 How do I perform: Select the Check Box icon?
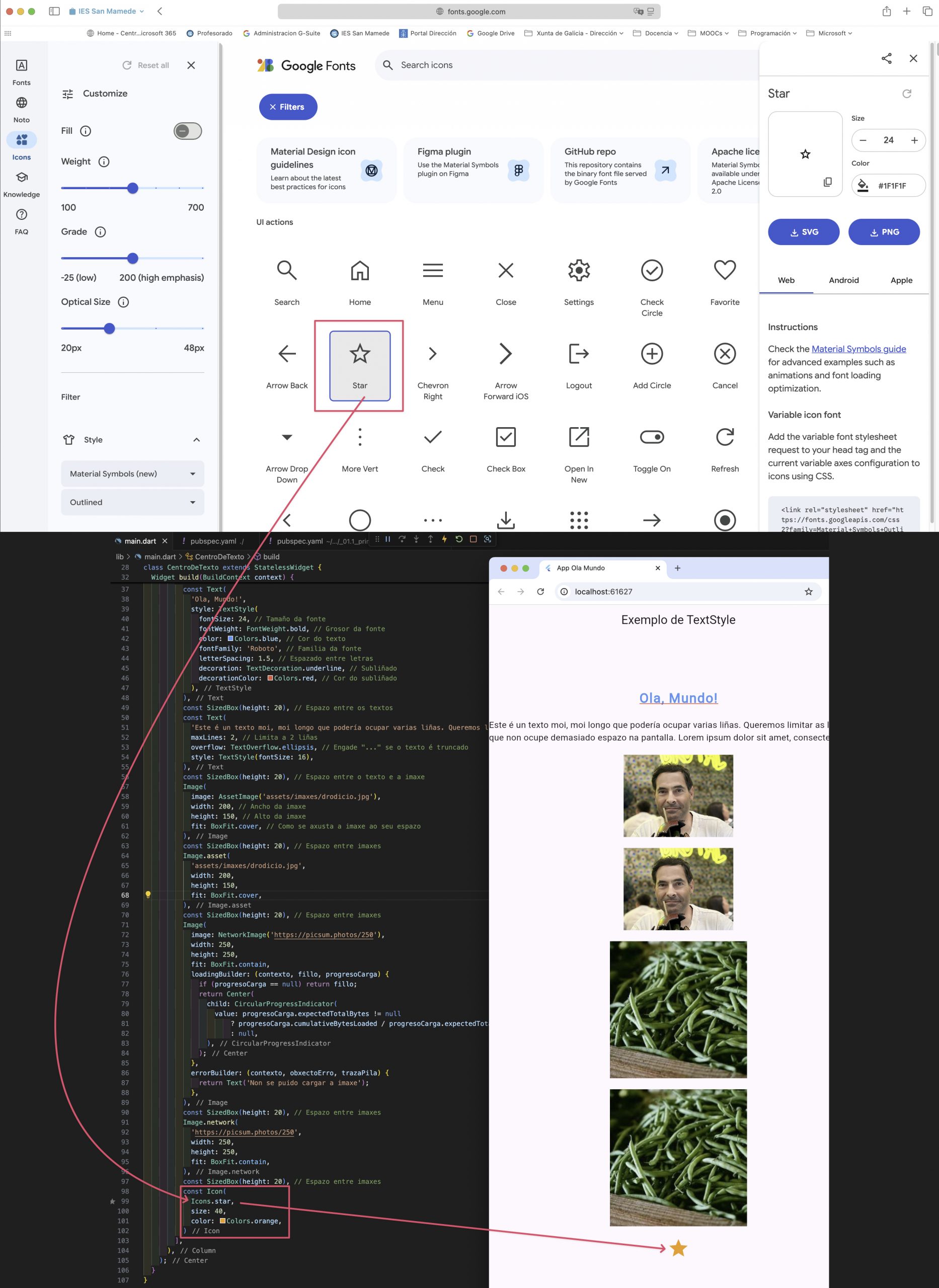click(505, 438)
